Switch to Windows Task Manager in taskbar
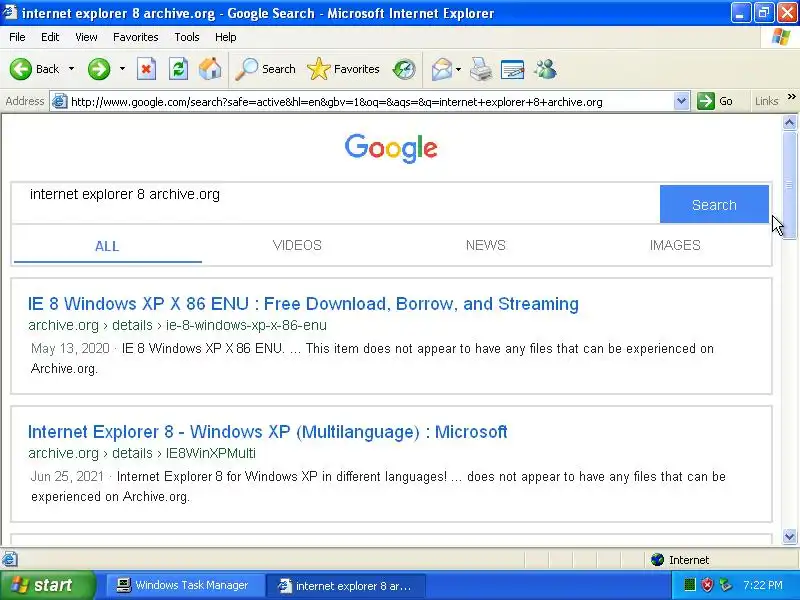 click(x=185, y=585)
